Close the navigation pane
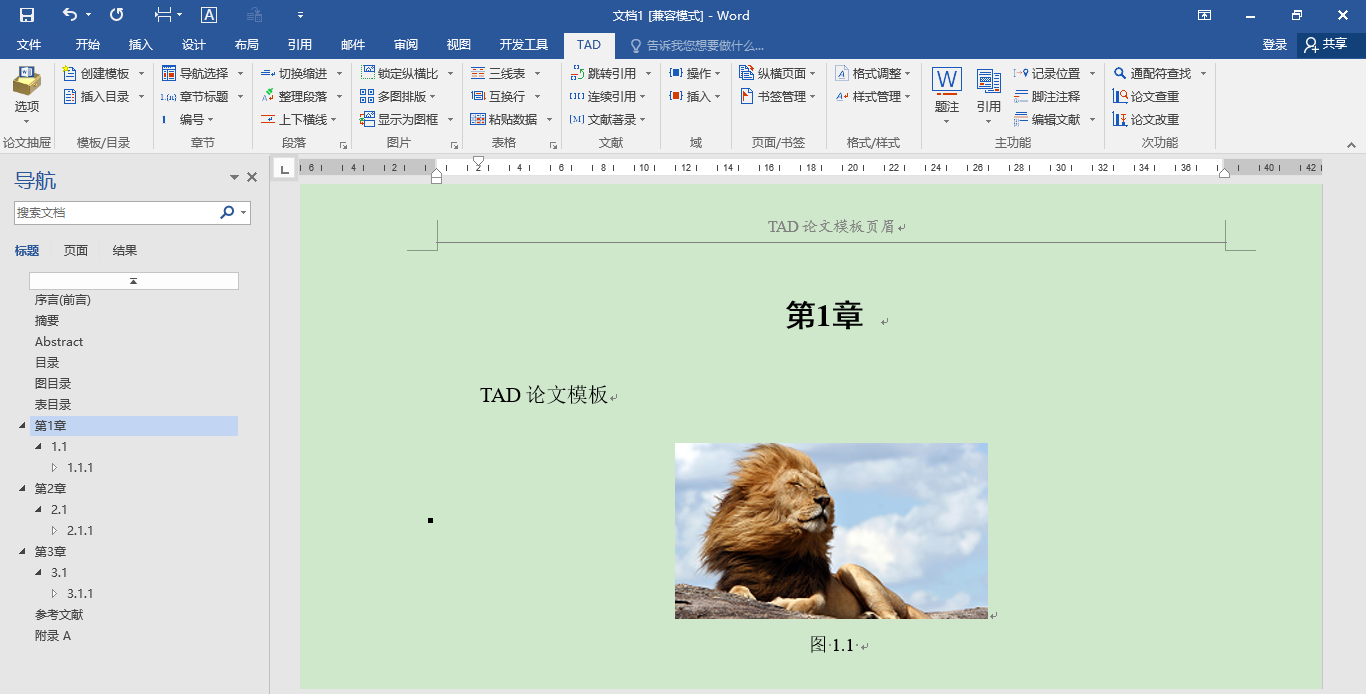This screenshot has width=1366, height=694. click(252, 177)
